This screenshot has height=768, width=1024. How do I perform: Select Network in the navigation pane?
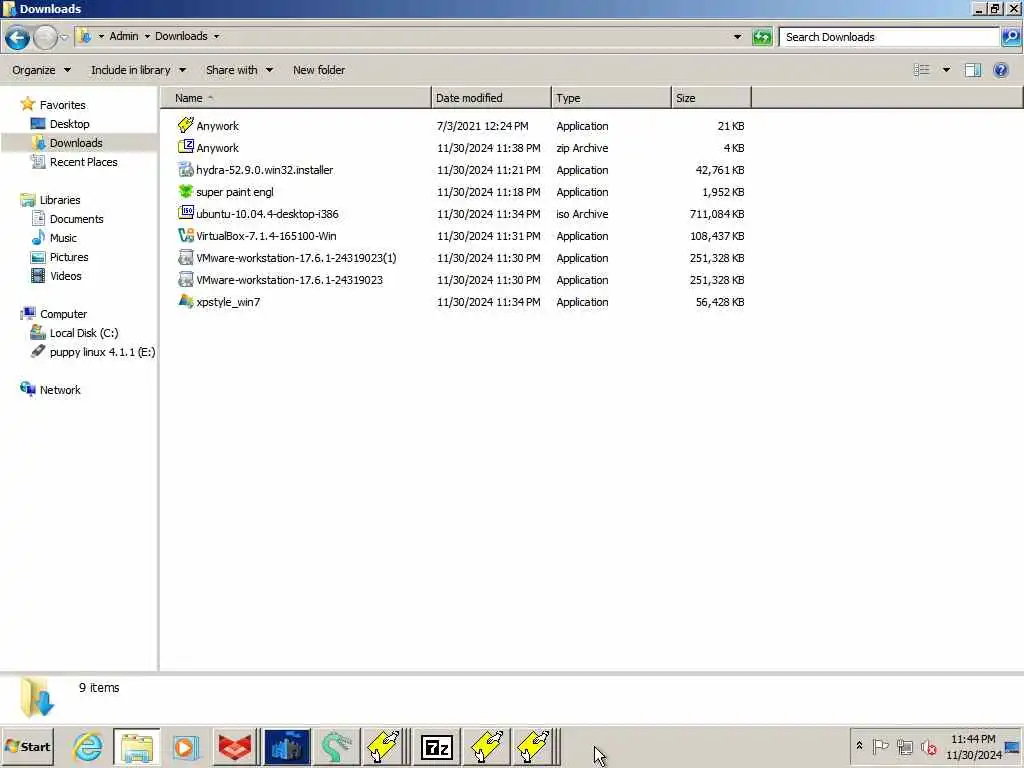(59, 390)
